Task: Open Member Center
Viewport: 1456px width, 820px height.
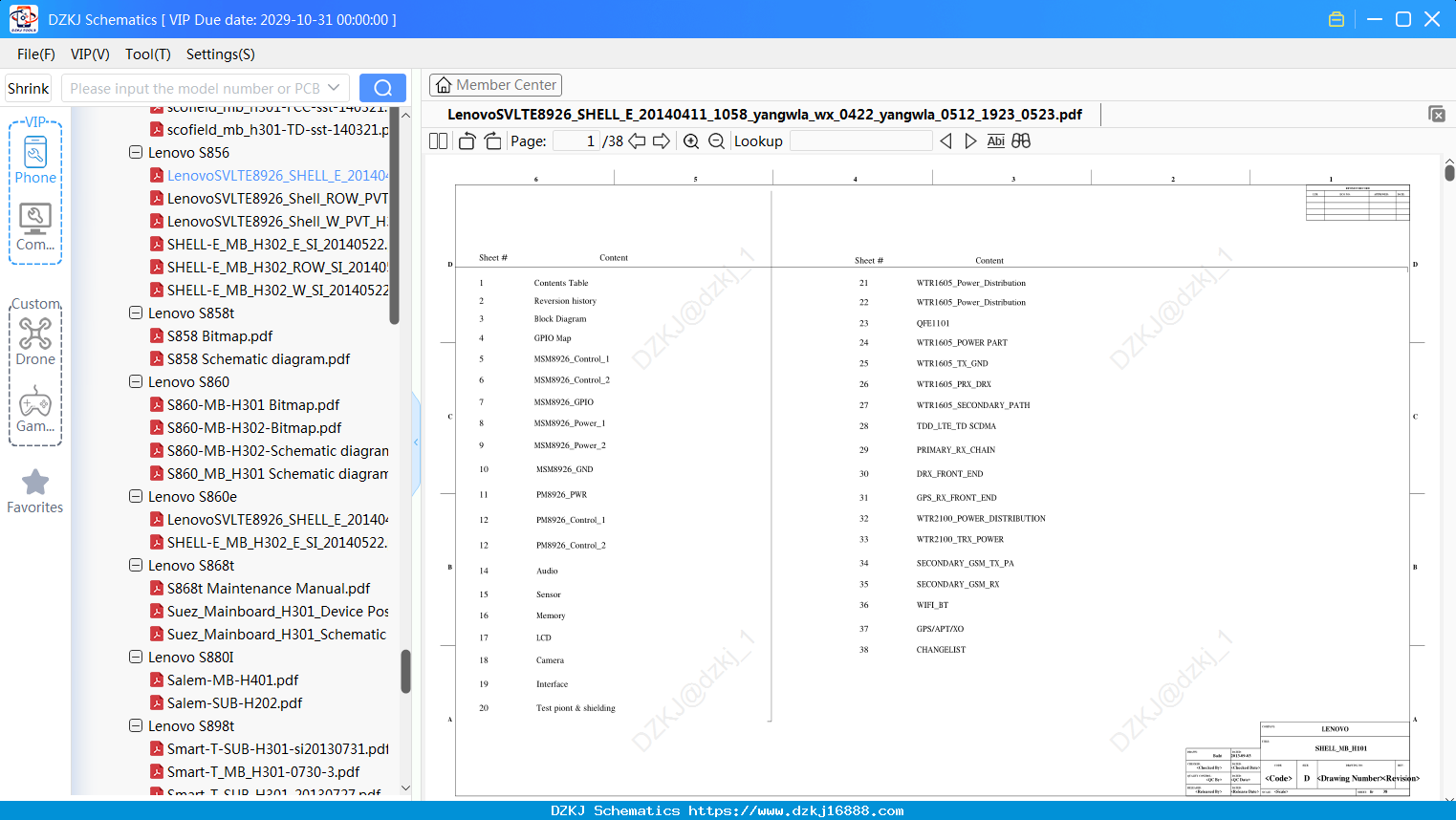Action: pos(495,85)
